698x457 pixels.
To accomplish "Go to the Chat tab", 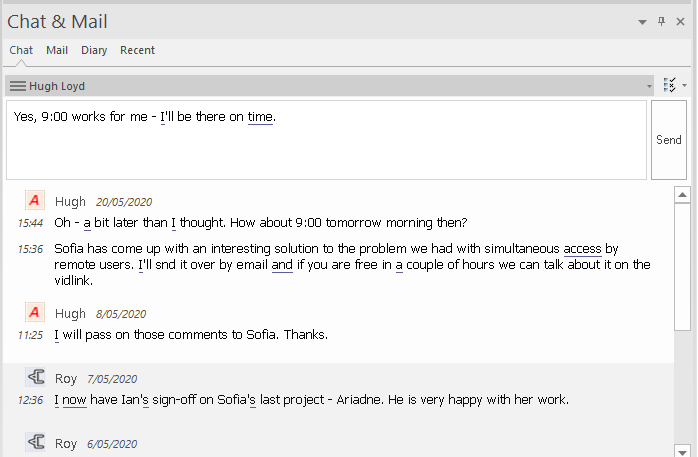I will (x=21, y=50).
